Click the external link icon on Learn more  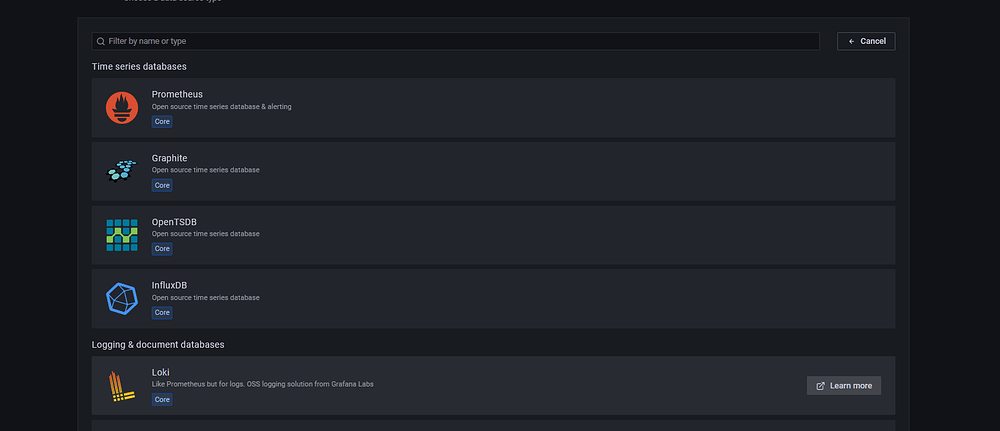coord(821,386)
